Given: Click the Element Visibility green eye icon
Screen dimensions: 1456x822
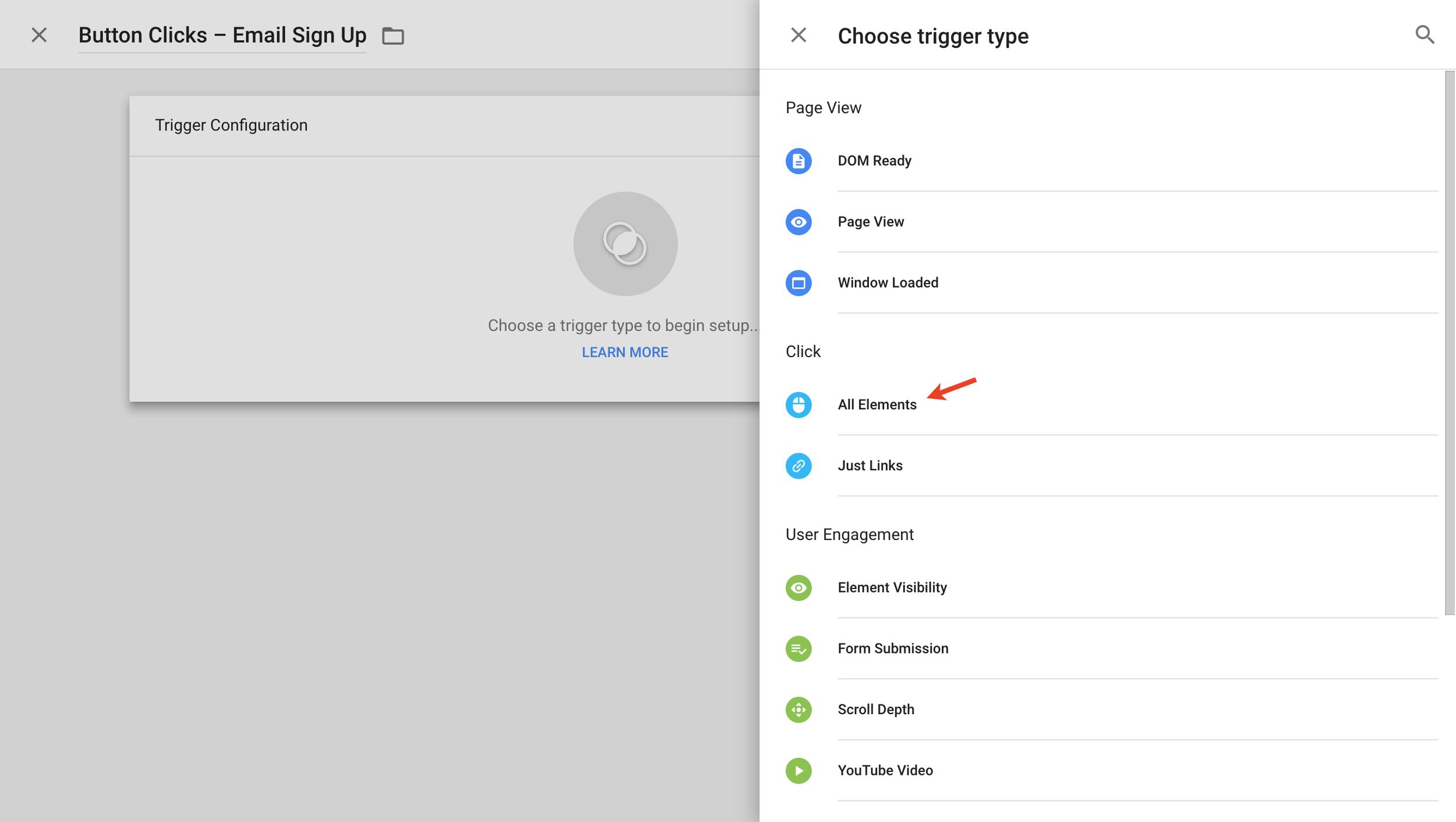Looking at the screenshot, I should [x=798, y=588].
